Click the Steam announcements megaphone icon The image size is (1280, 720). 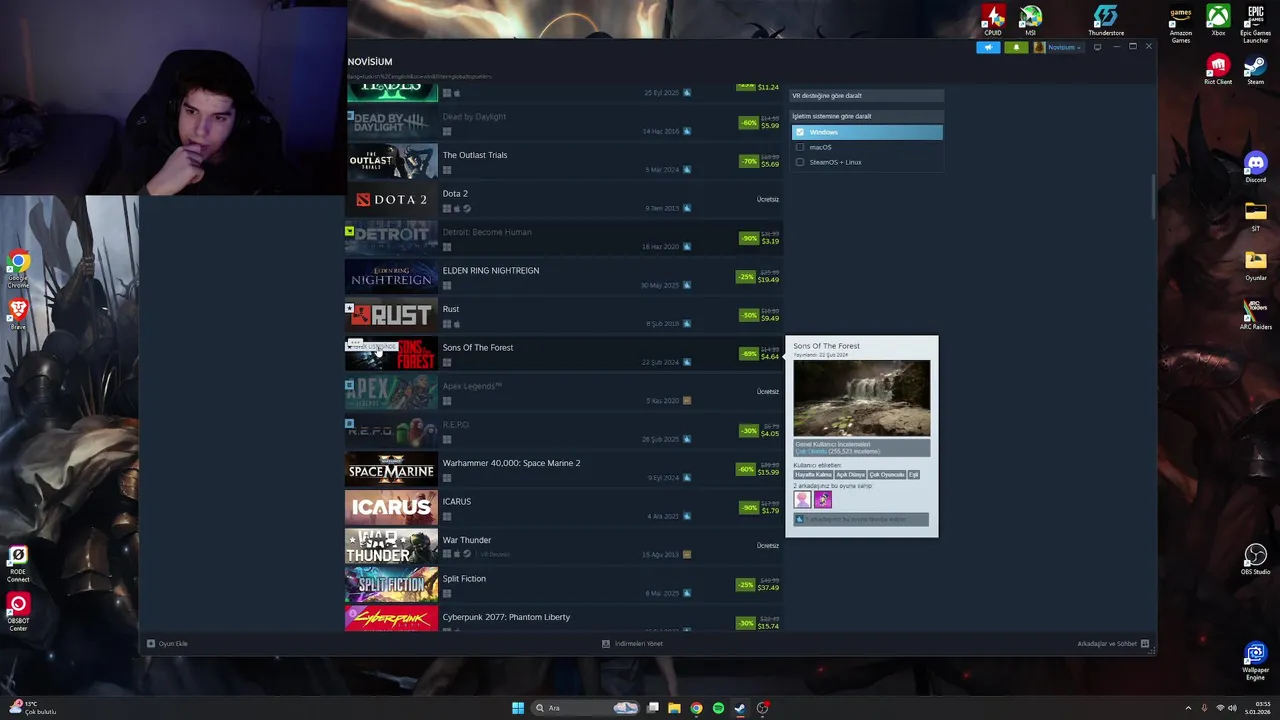(988, 47)
